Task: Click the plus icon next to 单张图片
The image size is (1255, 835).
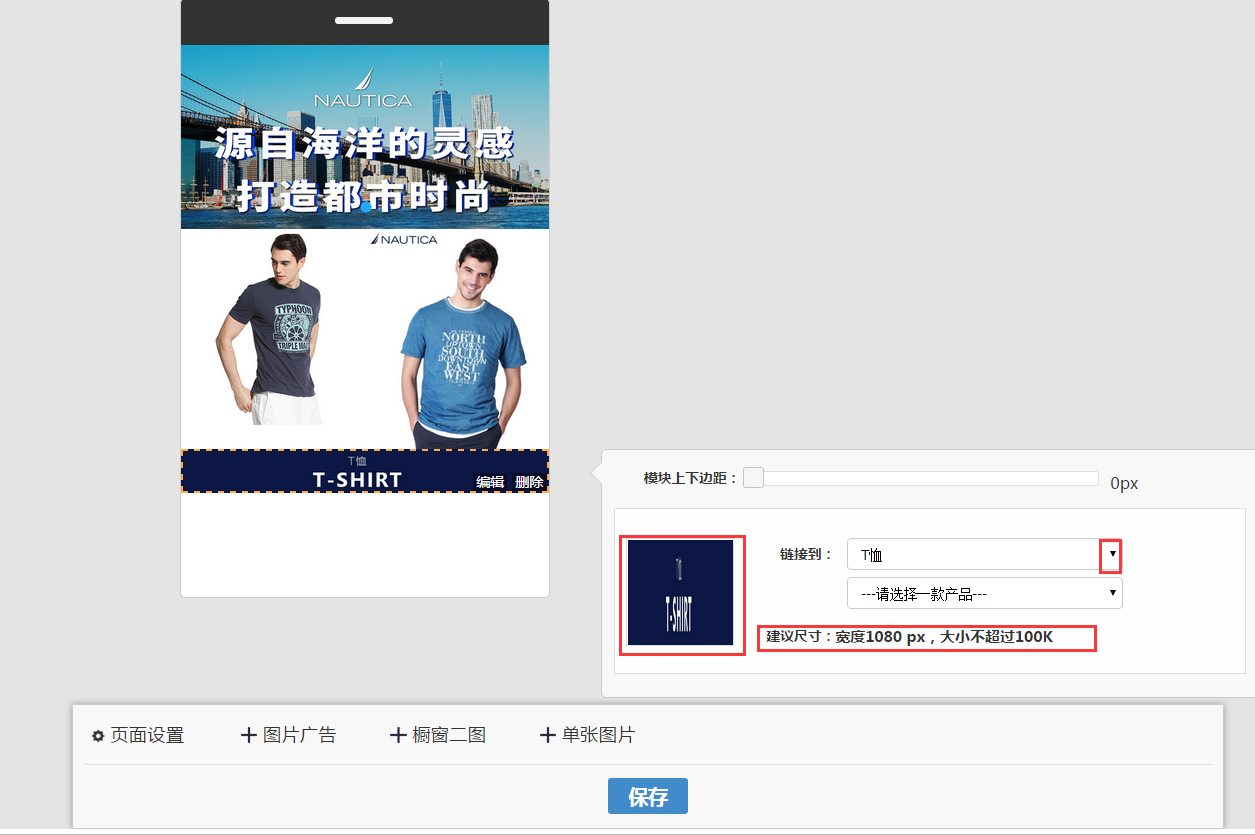Action: (547, 735)
